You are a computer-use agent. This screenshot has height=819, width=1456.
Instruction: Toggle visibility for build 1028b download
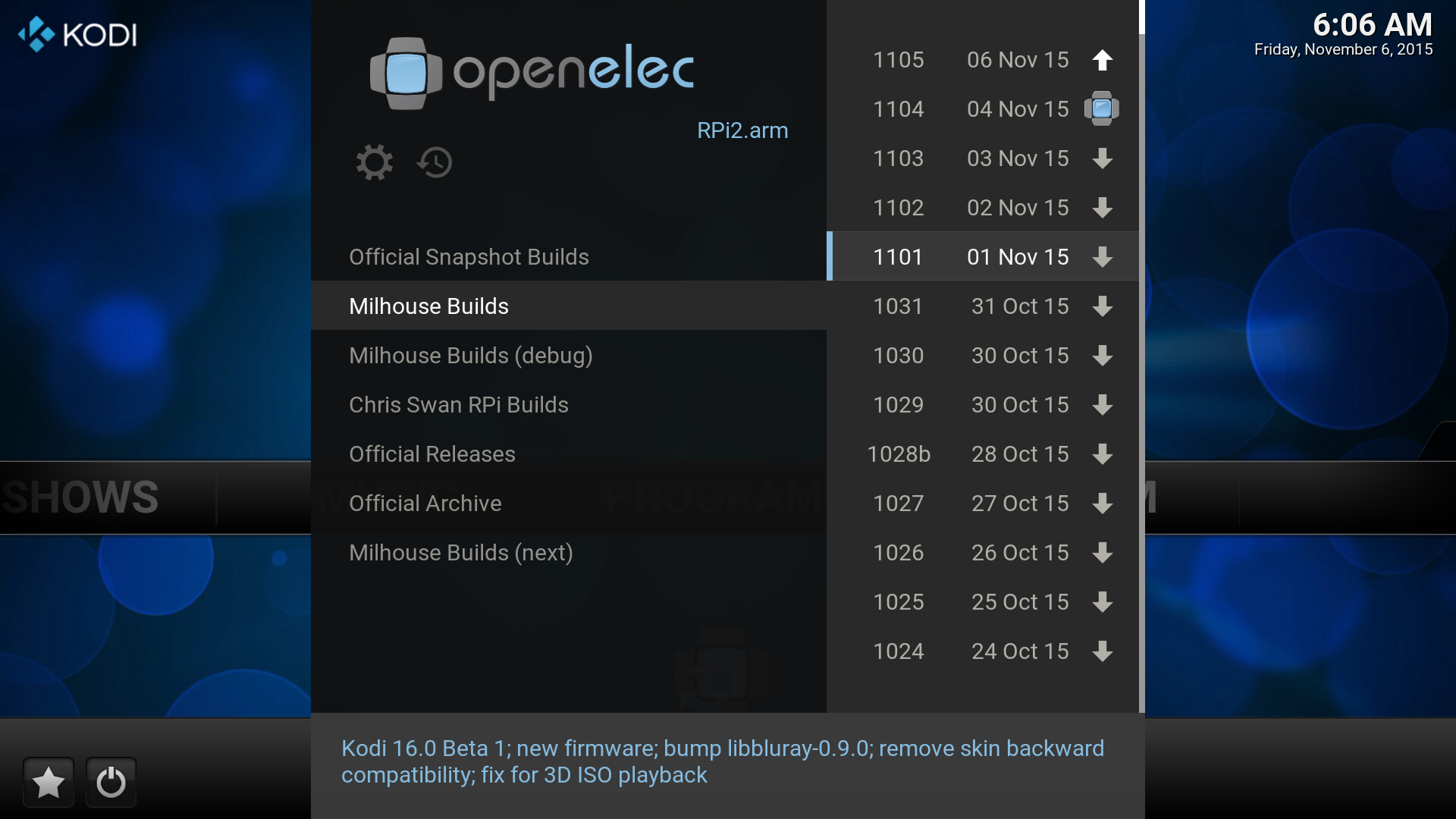1100,454
